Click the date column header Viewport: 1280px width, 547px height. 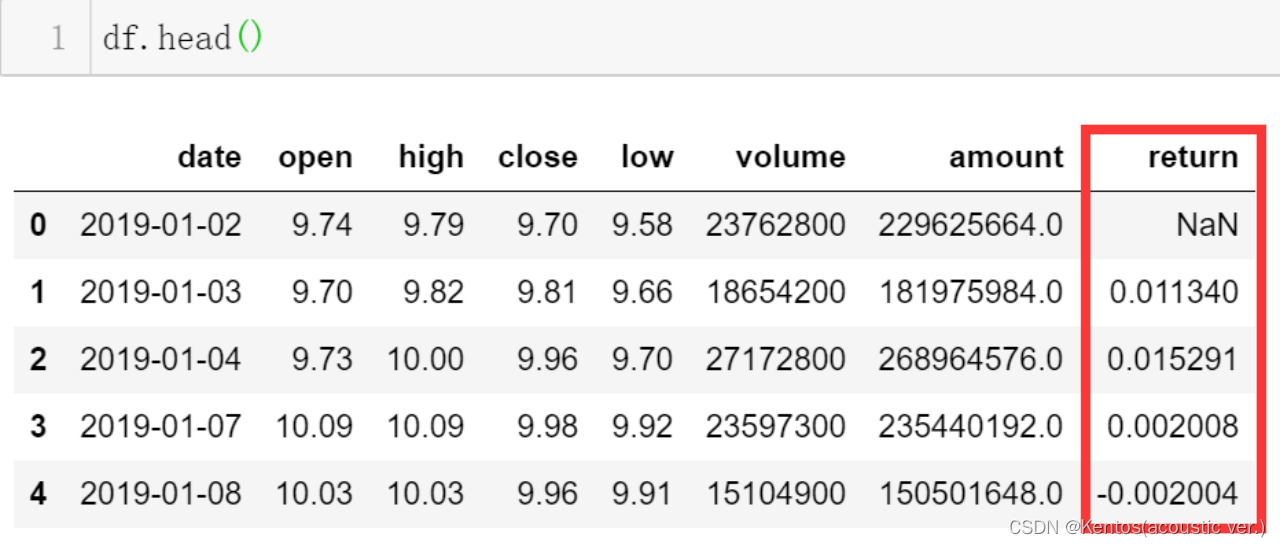point(209,157)
